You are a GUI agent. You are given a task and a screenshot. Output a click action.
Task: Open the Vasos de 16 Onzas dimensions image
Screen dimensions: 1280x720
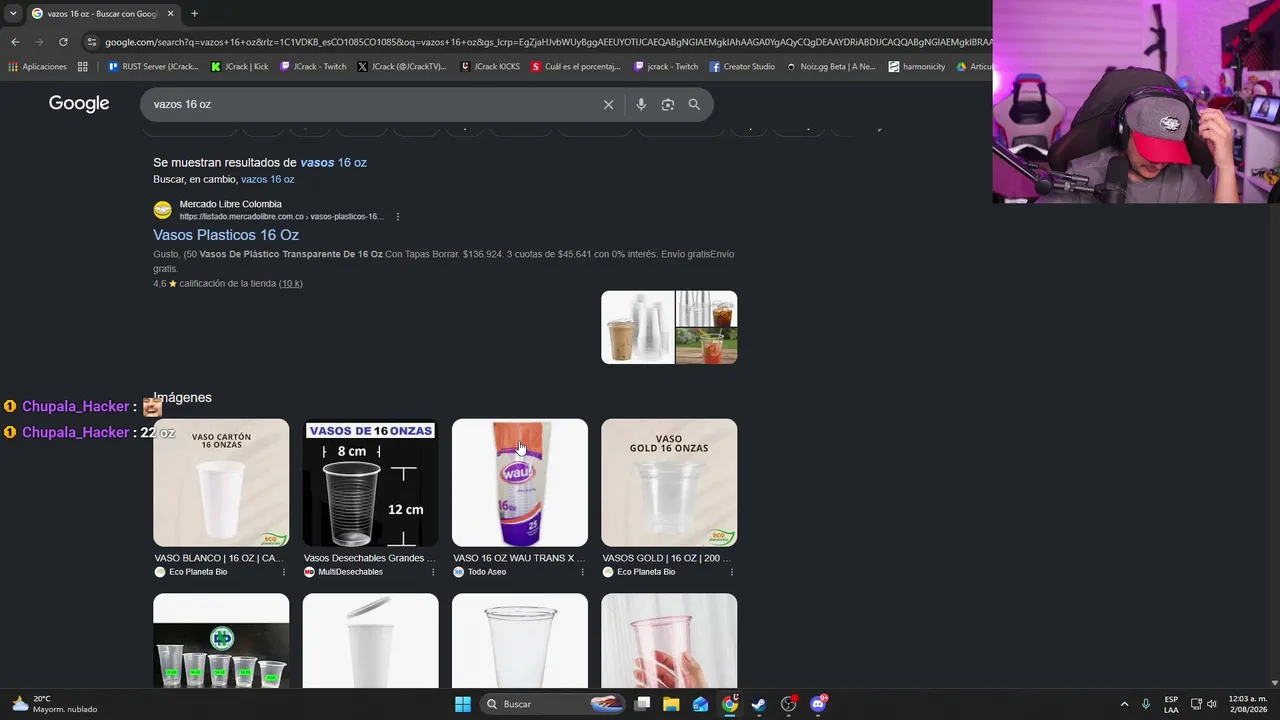(x=370, y=482)
